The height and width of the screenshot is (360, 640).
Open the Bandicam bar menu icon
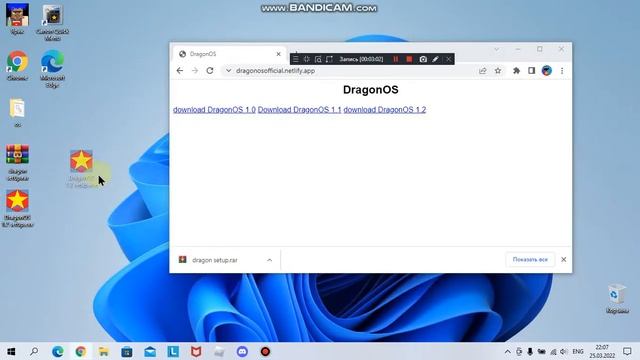(296, 59)
